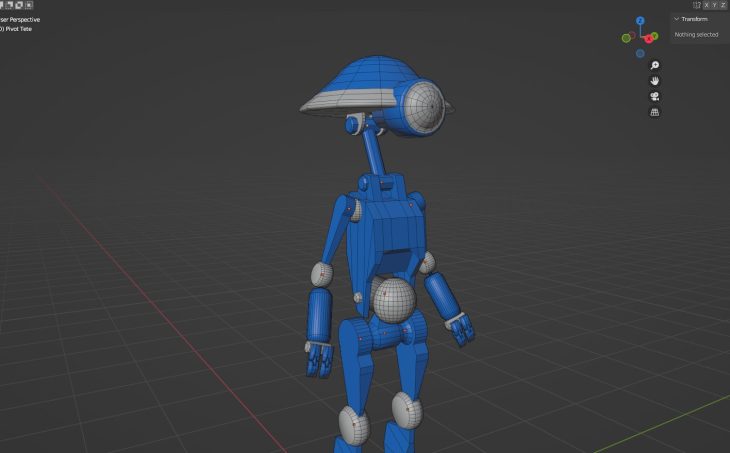This screenshot has height=453, width=730.
Task: Enable X axis mirror toggle
Action: click(706, 5)
